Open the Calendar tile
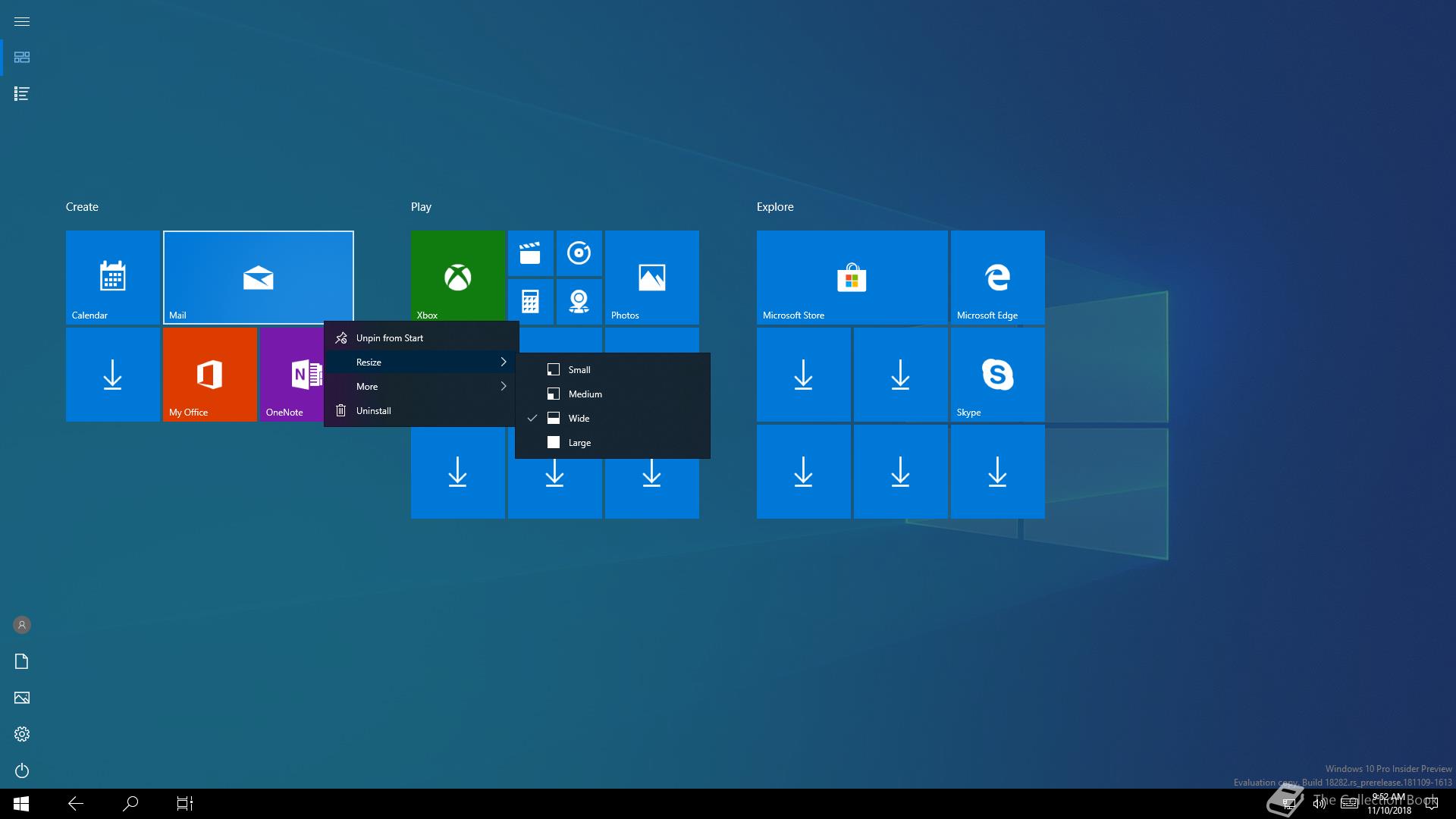 (113, 278)
